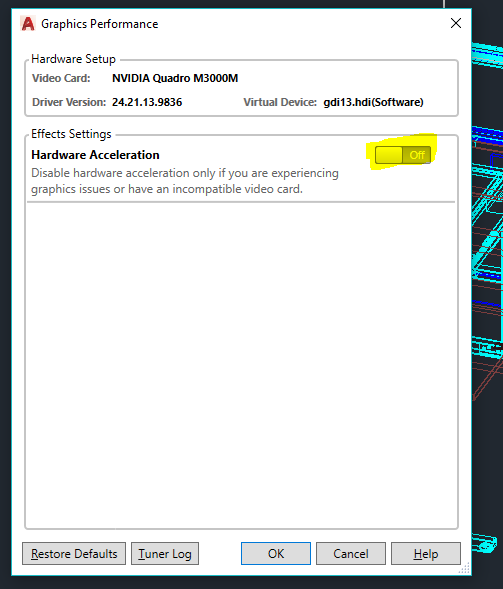The height and width of the screenshot is (589, 503).
Task: Click the Video Card label
Action: 61,78
